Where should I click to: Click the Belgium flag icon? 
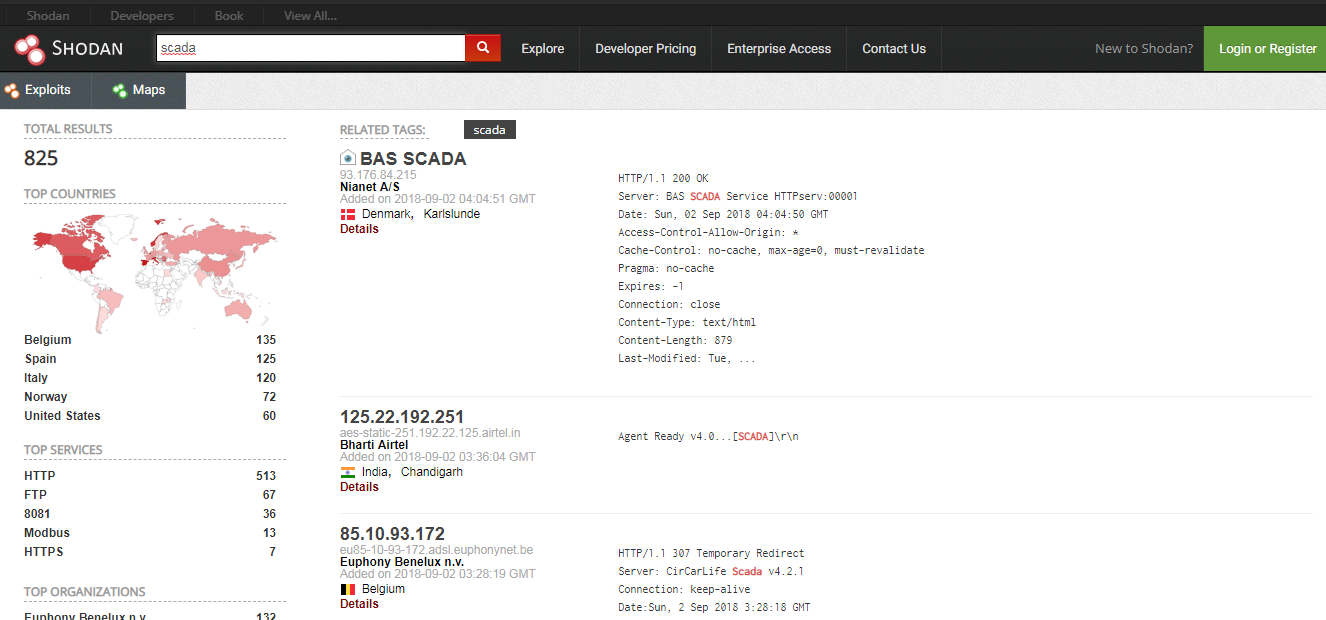point(348,589)
